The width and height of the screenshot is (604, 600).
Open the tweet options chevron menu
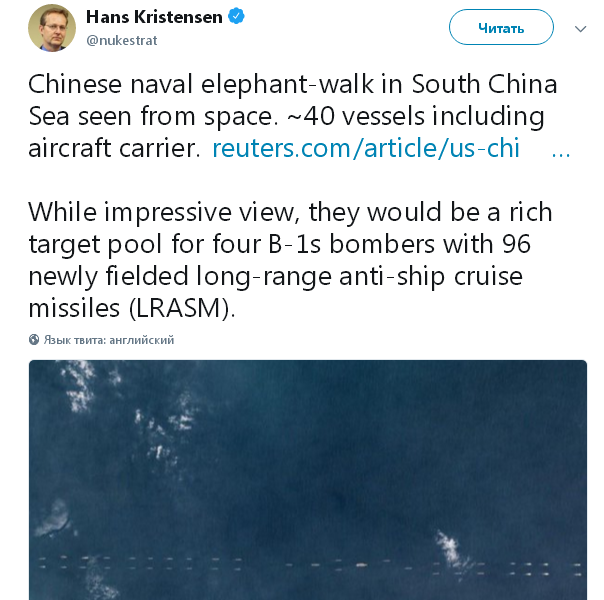click(580, 29)
